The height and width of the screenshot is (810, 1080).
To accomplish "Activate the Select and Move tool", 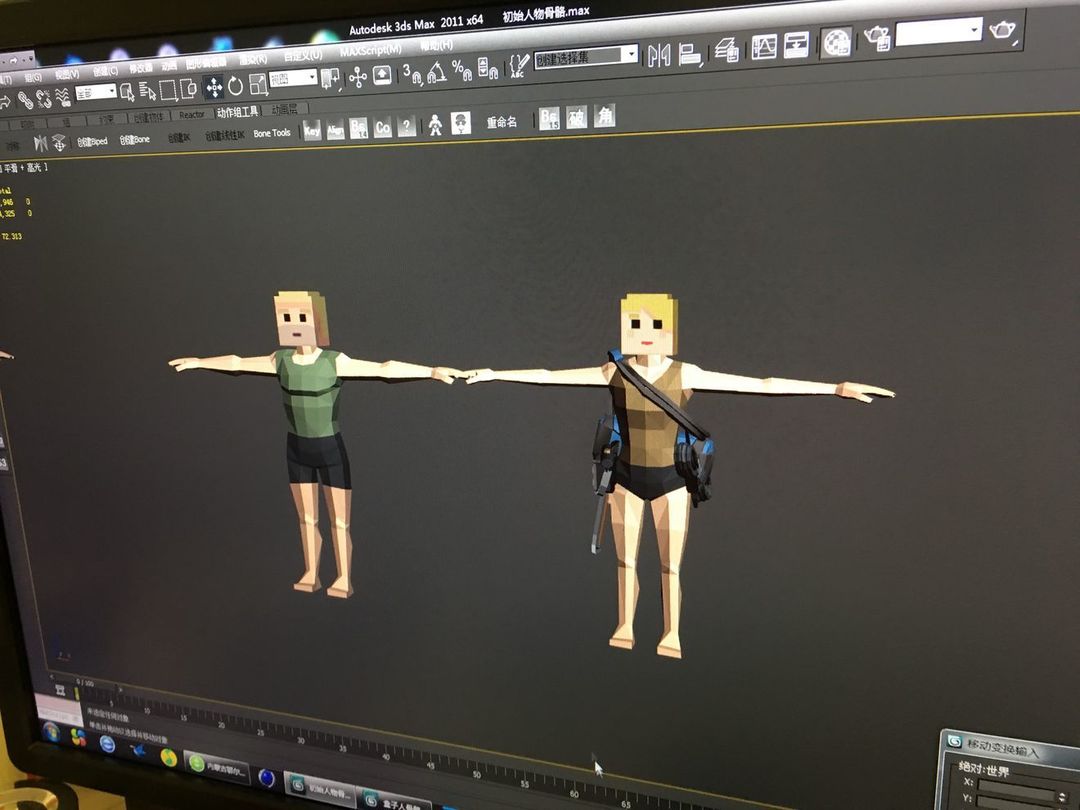I will 214,87.
